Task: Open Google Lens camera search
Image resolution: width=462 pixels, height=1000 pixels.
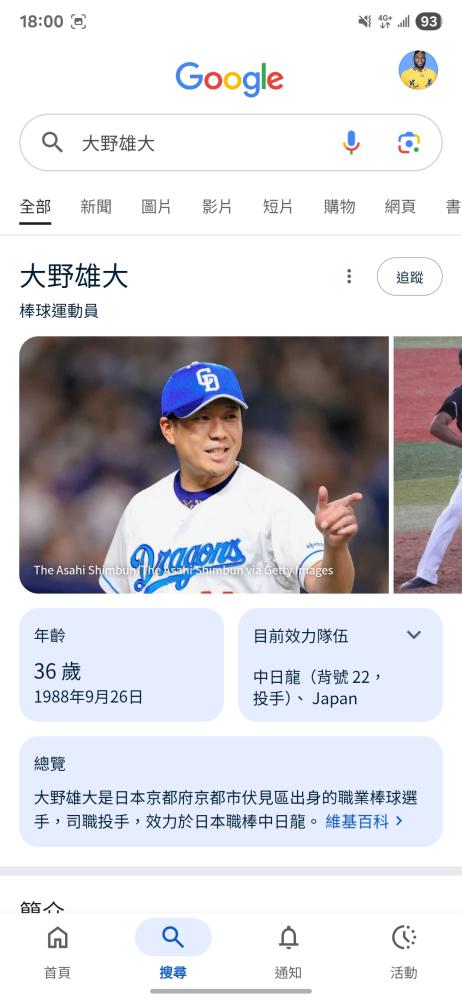Action: 409,142
